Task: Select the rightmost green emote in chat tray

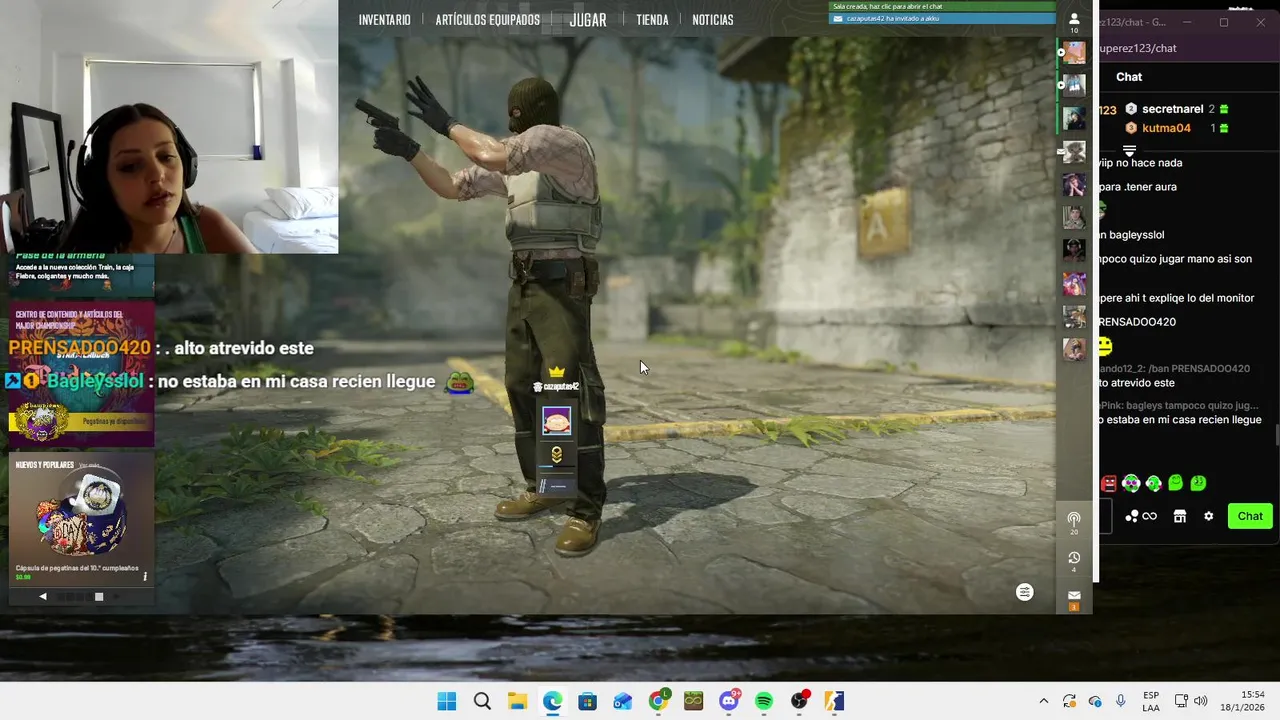Action: pos(1198,483)
